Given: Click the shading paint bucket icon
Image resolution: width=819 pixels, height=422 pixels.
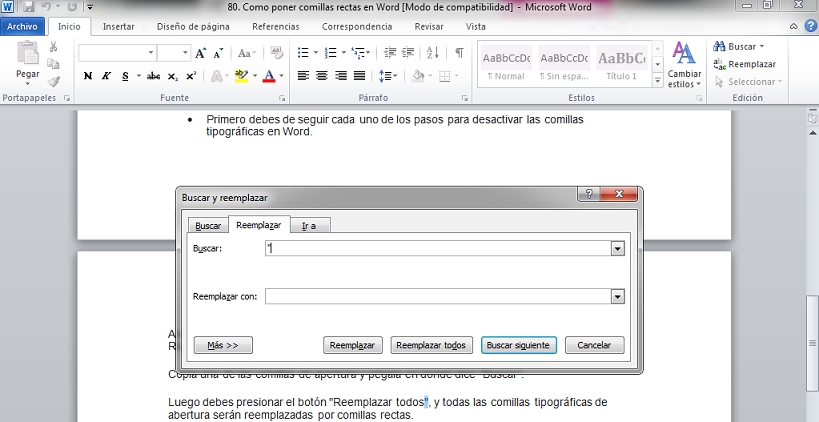Looking at the screenshot, I should click(x=418, y=76).
